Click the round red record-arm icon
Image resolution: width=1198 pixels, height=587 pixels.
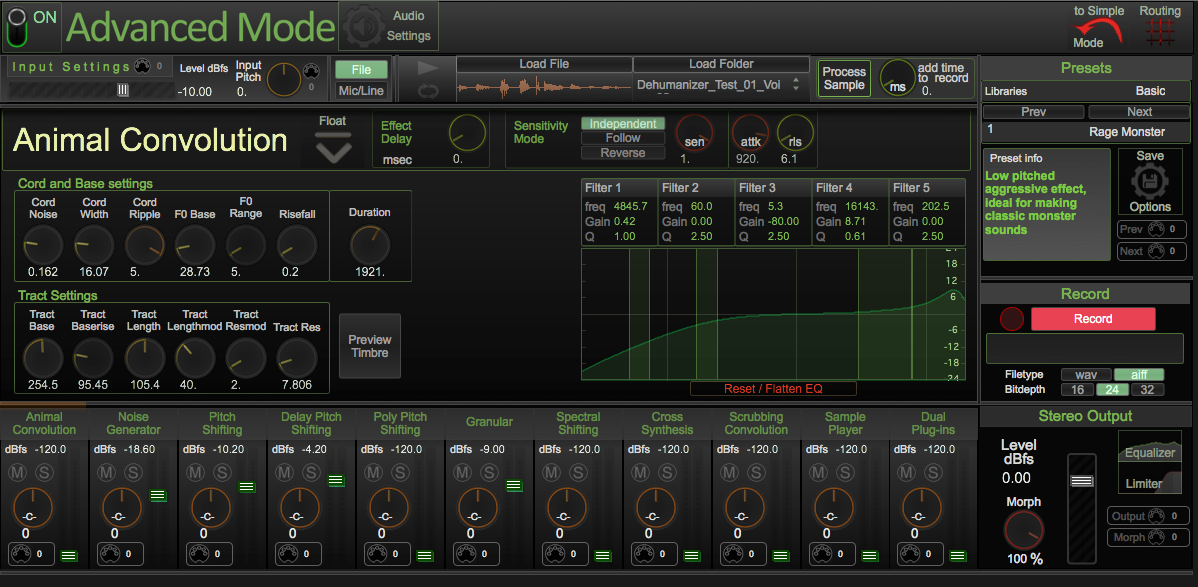pos(1012,319)
